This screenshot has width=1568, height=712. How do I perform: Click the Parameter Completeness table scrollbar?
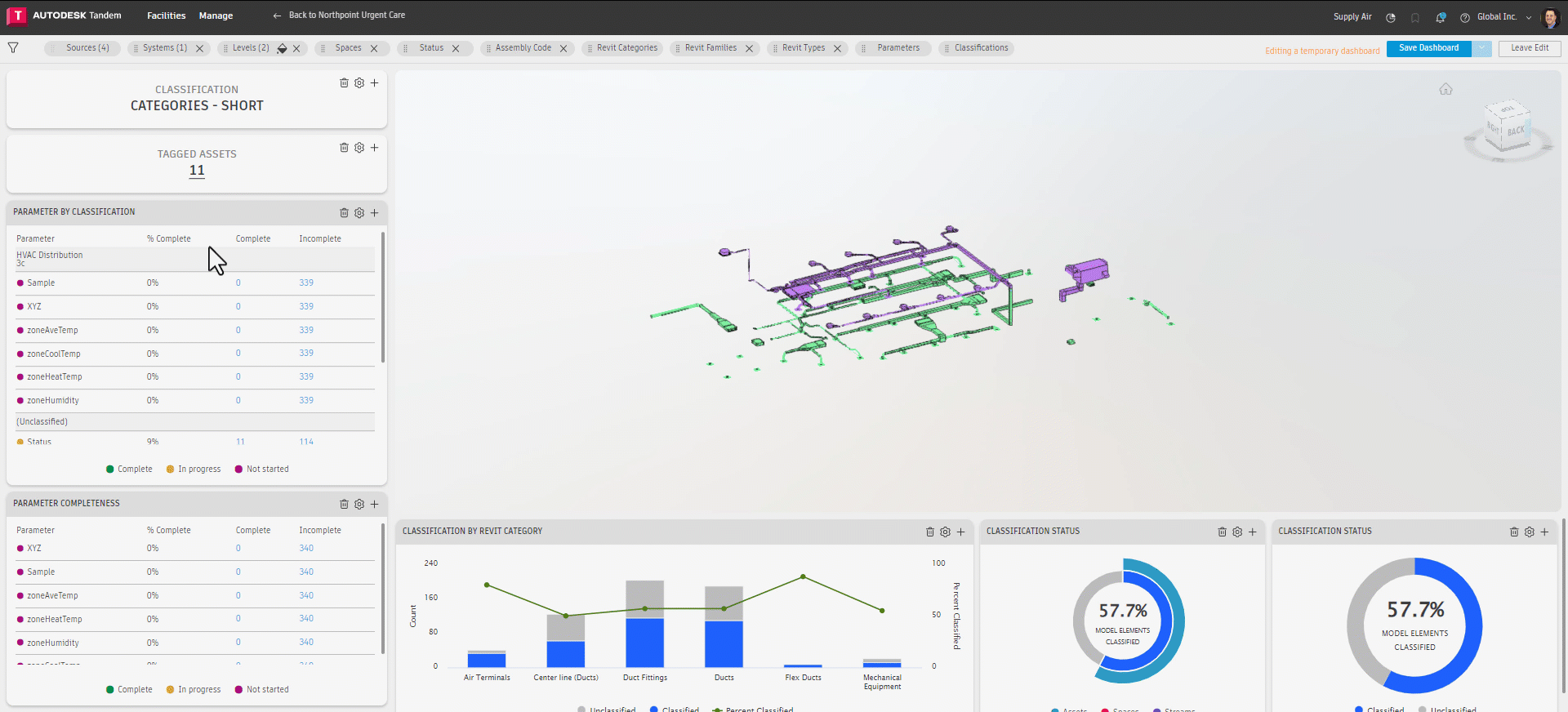coord(382,589)
